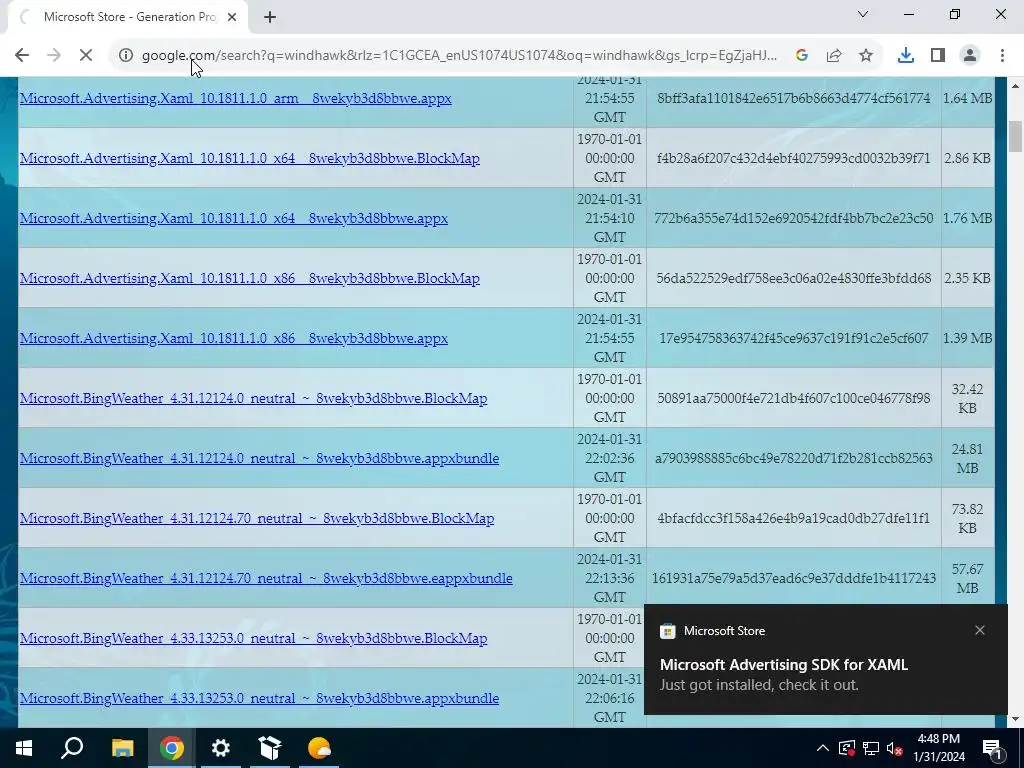Open File Explorer from taskbar

click(122, 748)
